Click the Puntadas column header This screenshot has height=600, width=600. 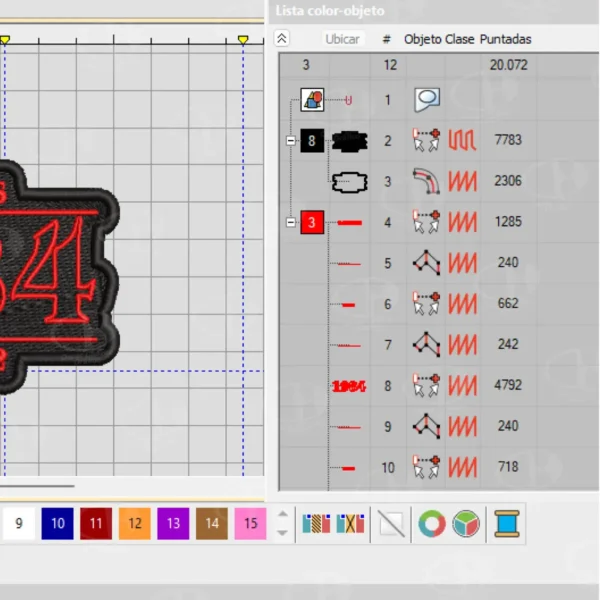505,39
